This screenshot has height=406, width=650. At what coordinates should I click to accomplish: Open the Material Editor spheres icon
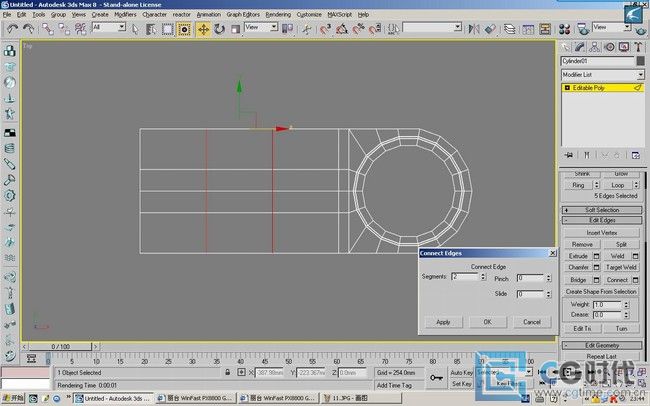[564, 29]
